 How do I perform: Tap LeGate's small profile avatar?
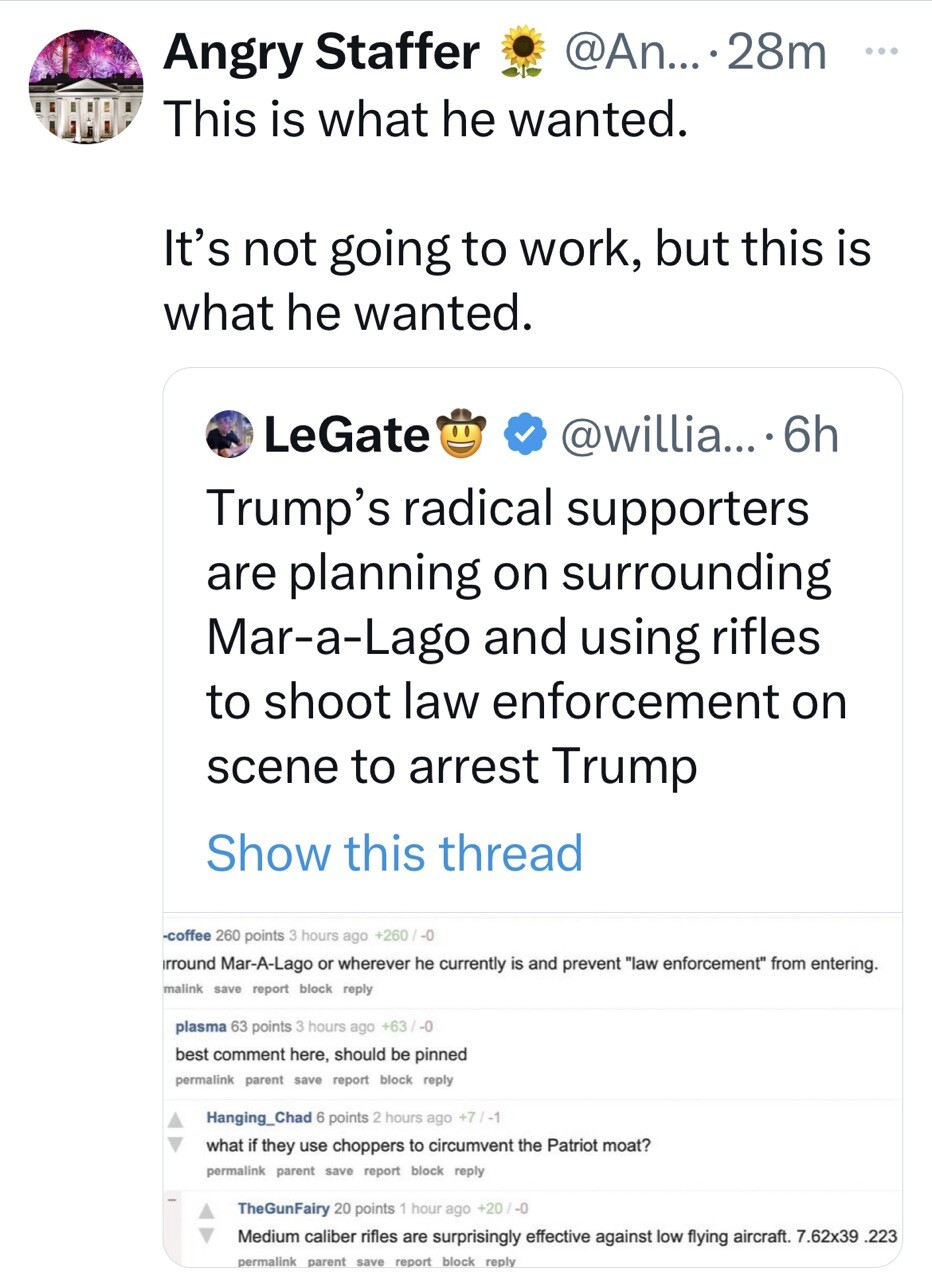tap(229, 433)
